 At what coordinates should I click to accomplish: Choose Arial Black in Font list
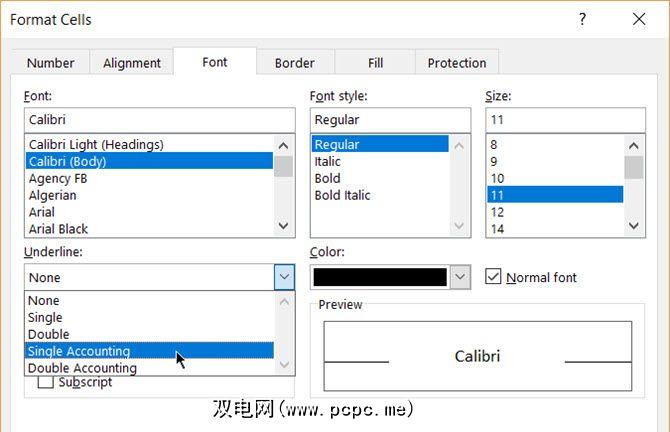tap(58, 229)
